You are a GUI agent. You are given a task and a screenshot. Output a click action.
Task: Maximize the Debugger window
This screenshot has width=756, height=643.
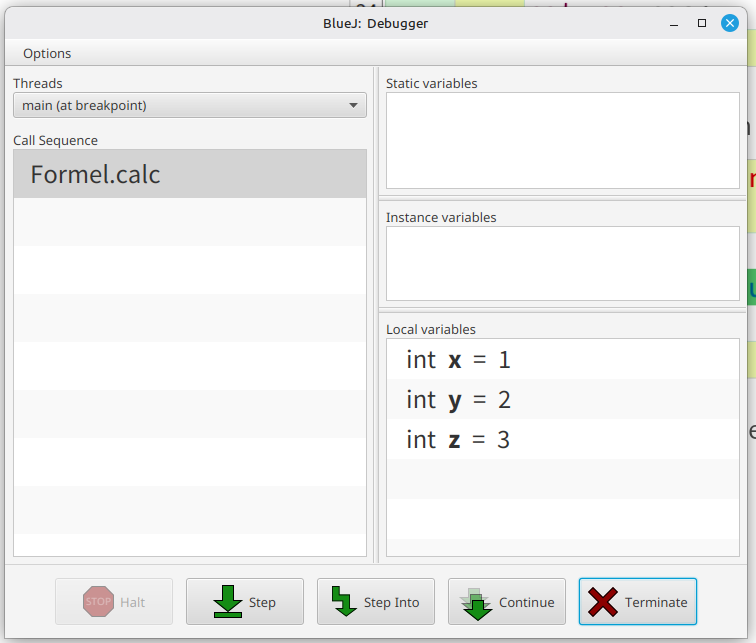pos(702,23)
